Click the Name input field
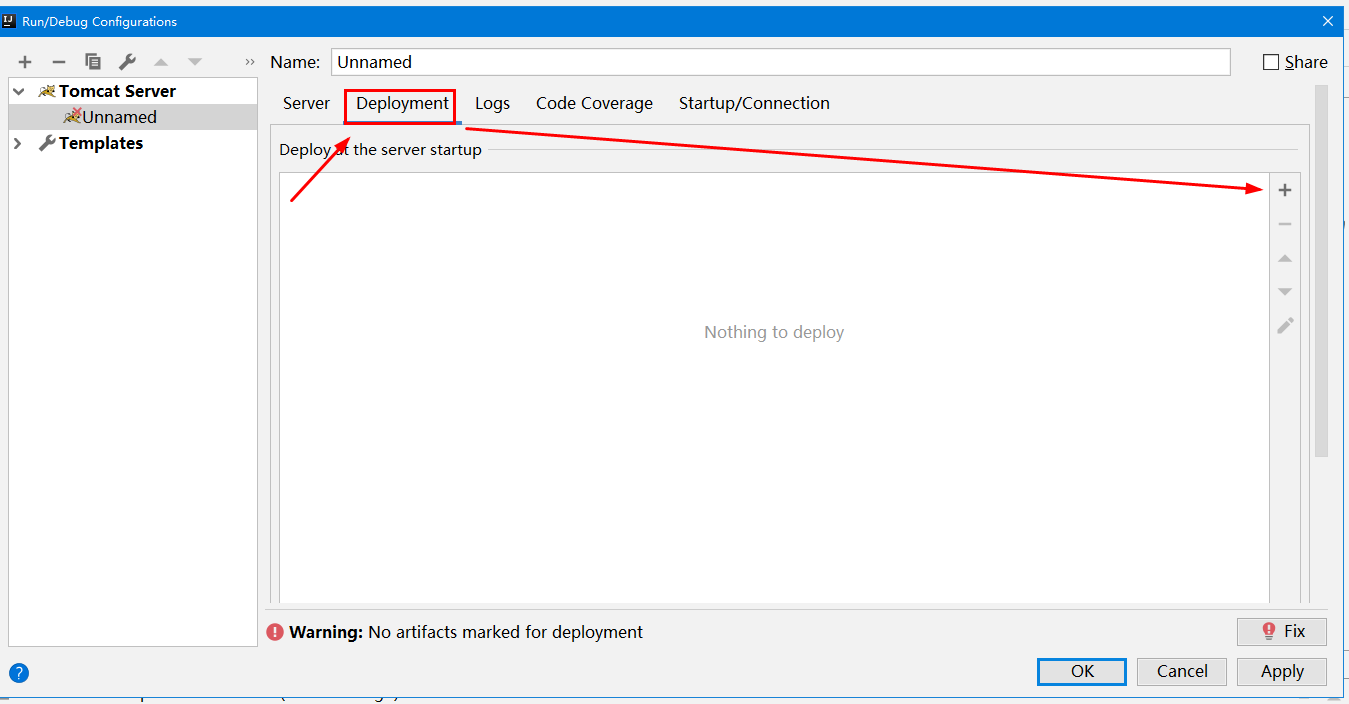 780,62
